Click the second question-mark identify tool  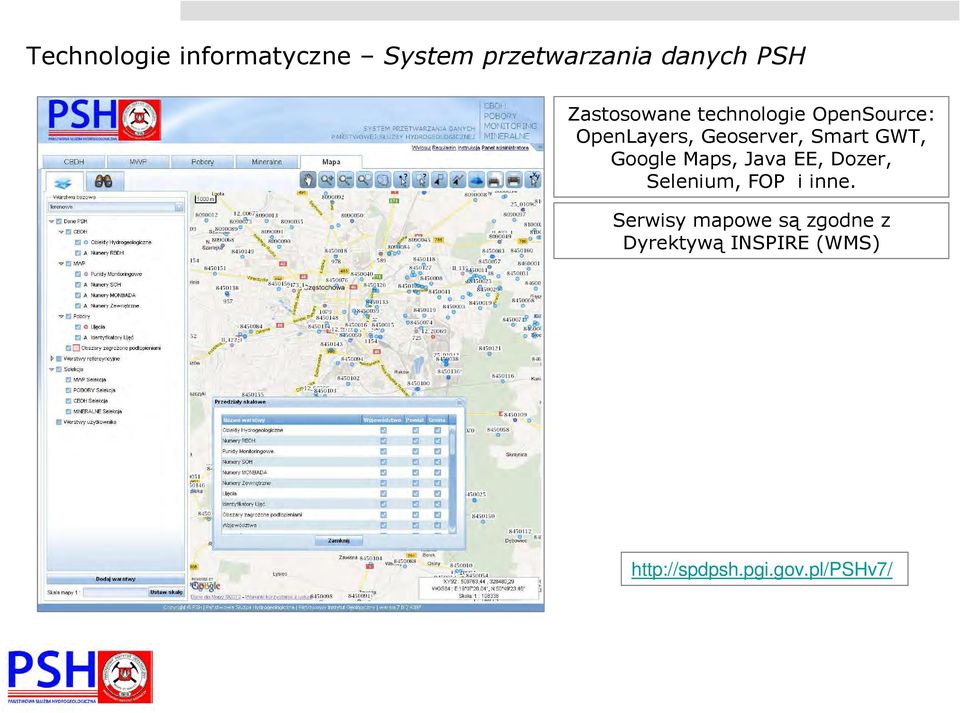(x=421, y=179)
